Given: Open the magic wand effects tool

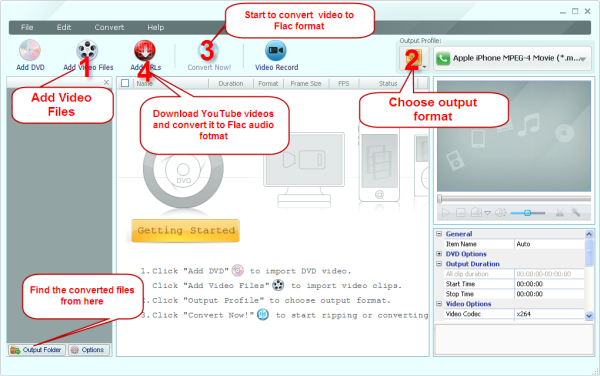Looking at the screenshot, I should (576, 212).
